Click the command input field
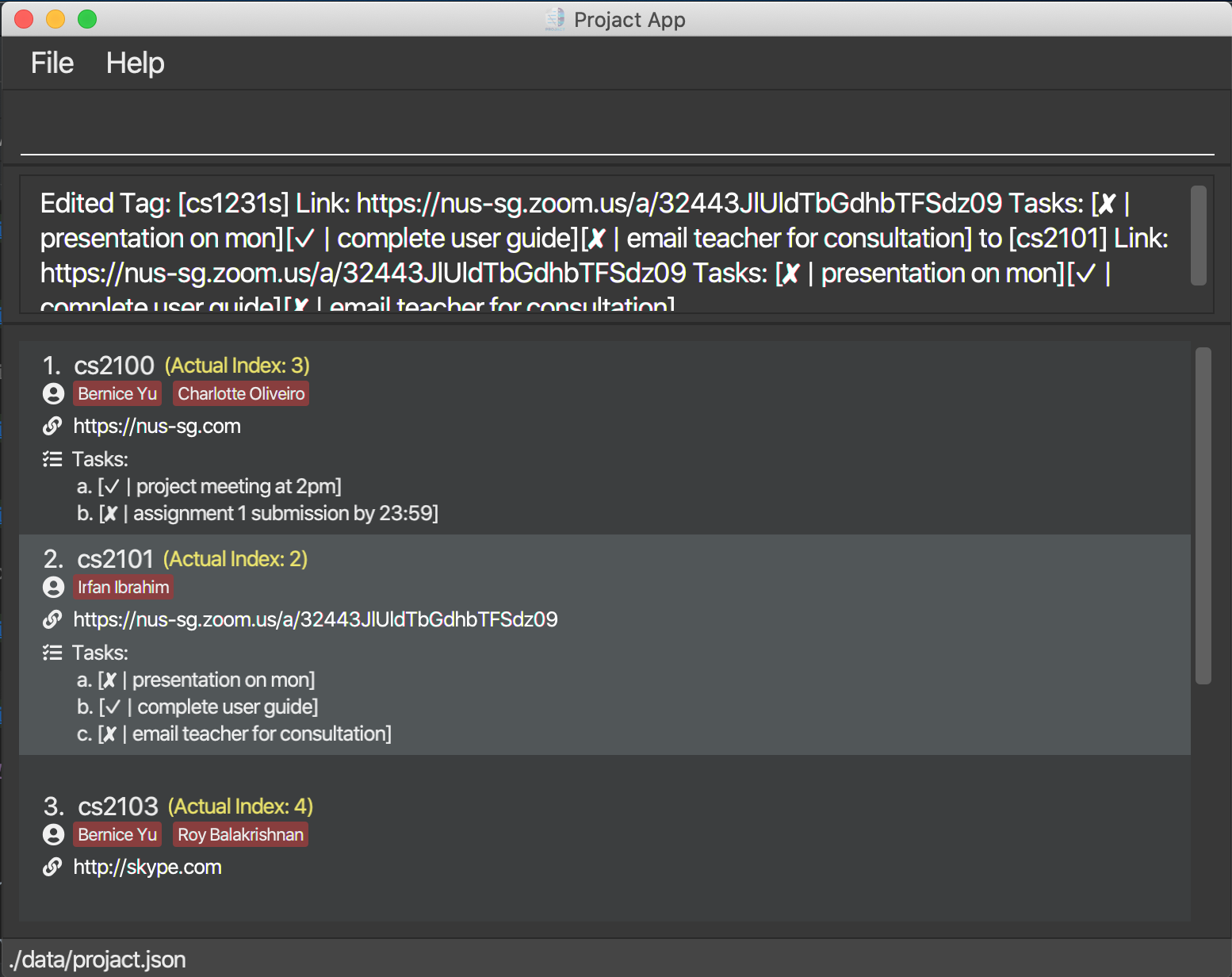This screenshot has width=1232, height=977. 617,129
